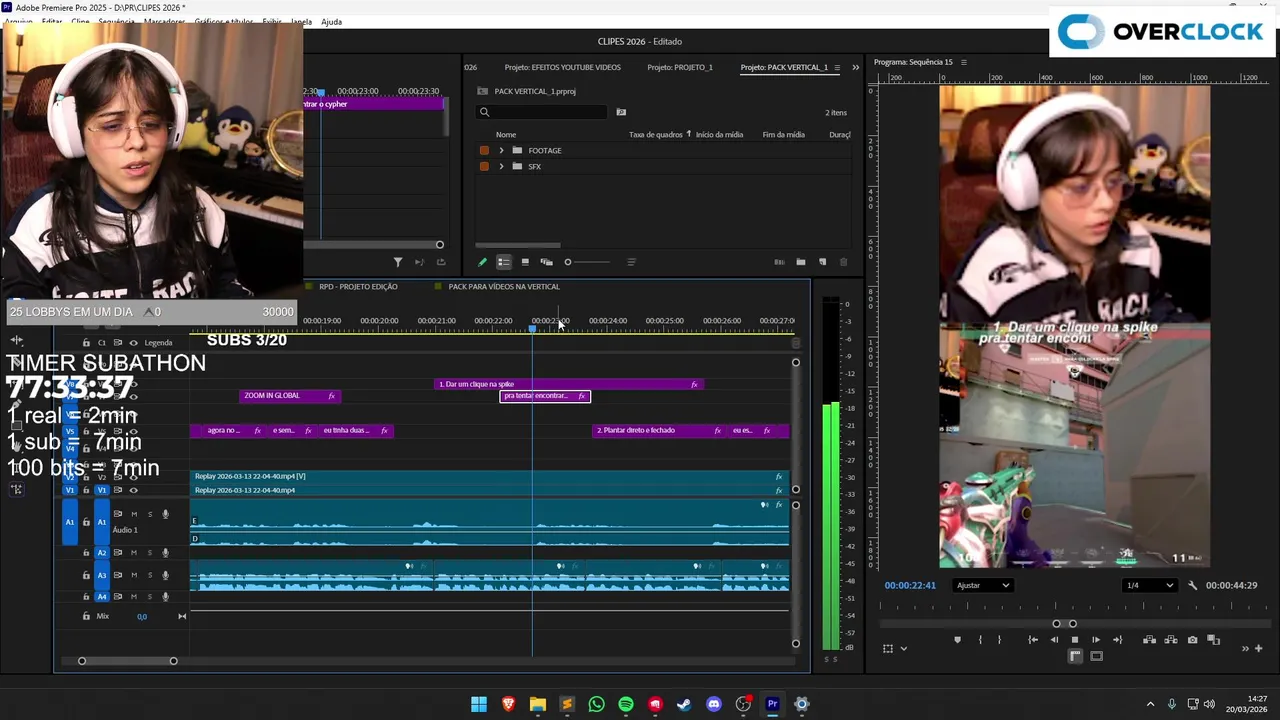
Task: Switch Project panel to list view
Action: pyautogui.click(x=503, y=262)
